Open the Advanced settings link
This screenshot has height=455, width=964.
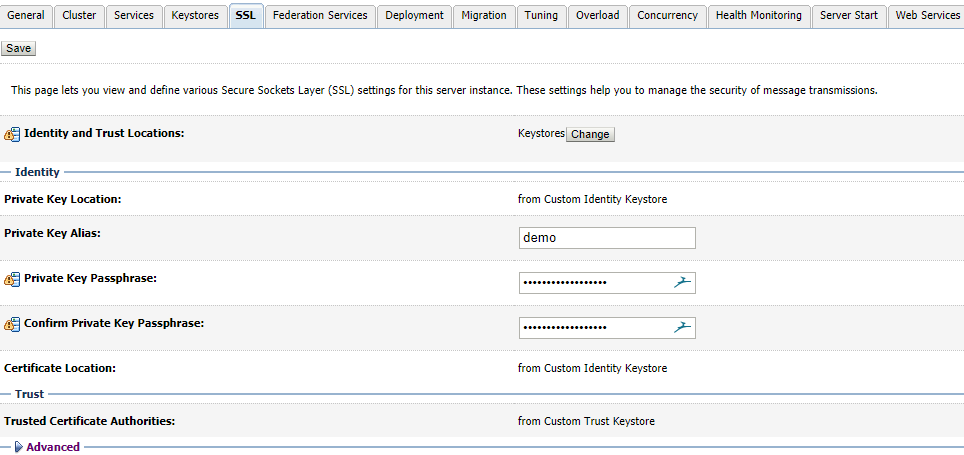[53, 447]
